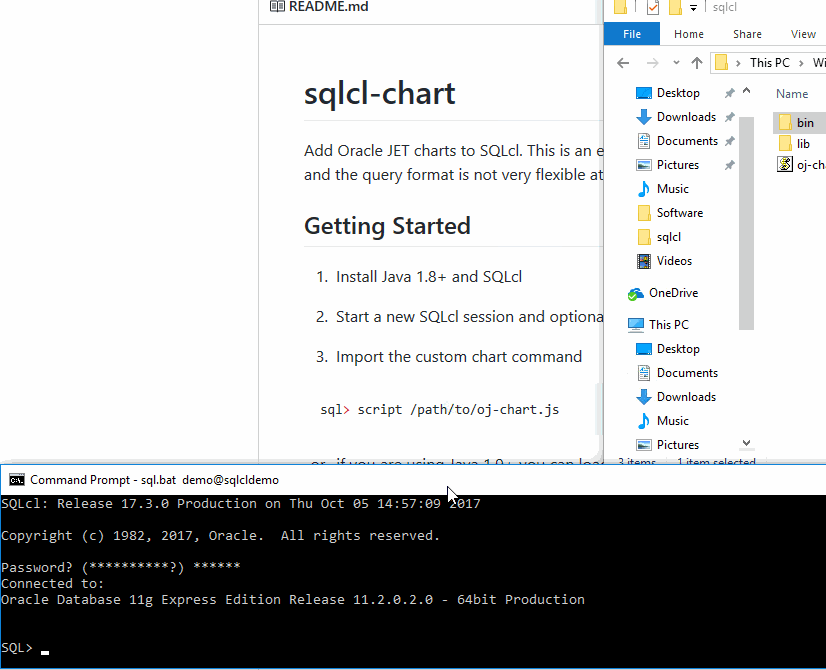Open Pictures under This PC

point(677,445)
